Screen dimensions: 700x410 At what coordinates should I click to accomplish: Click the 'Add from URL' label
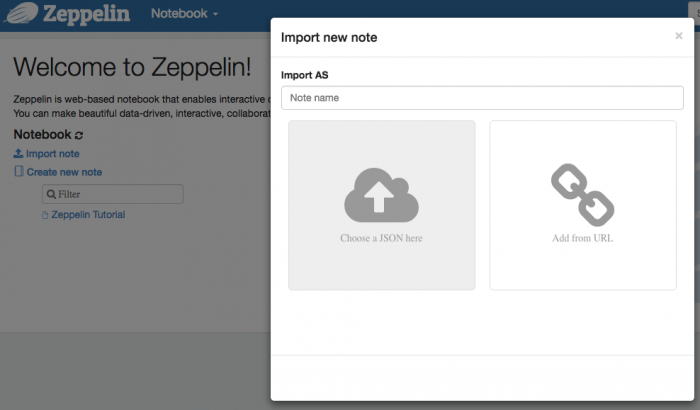pyautogui.click(x=583, y=238)
